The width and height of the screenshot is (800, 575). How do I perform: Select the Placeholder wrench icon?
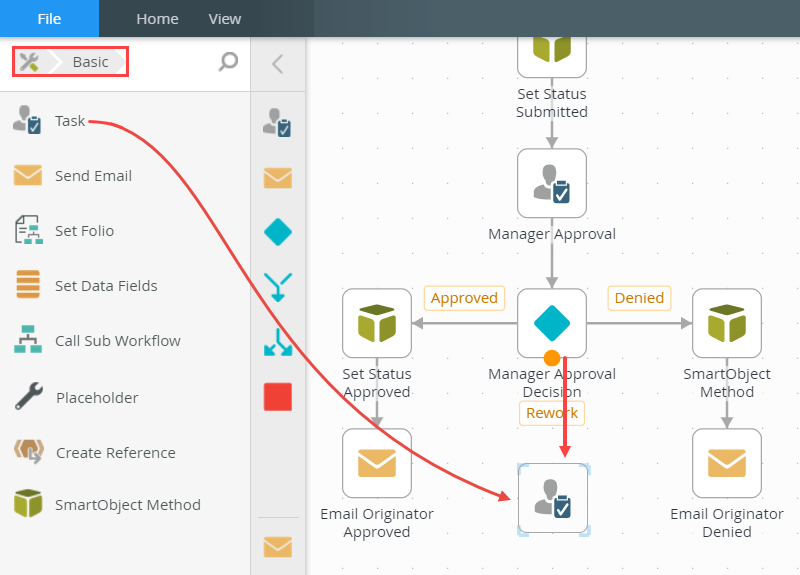29,396
